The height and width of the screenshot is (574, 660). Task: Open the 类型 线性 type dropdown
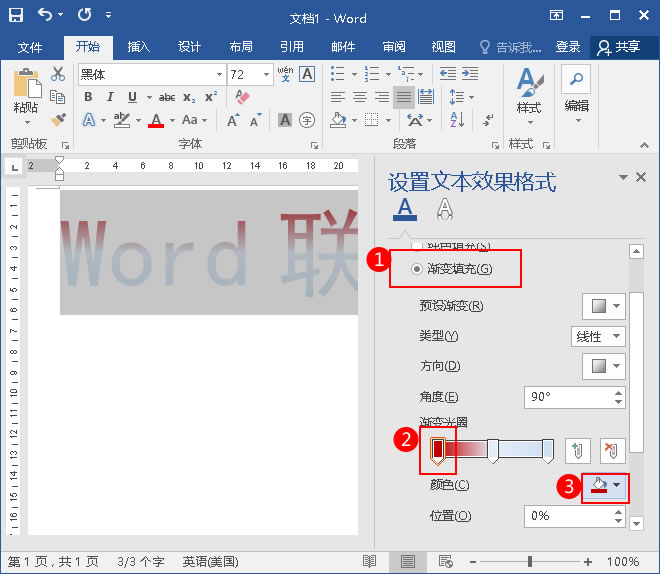coord(598,336)
